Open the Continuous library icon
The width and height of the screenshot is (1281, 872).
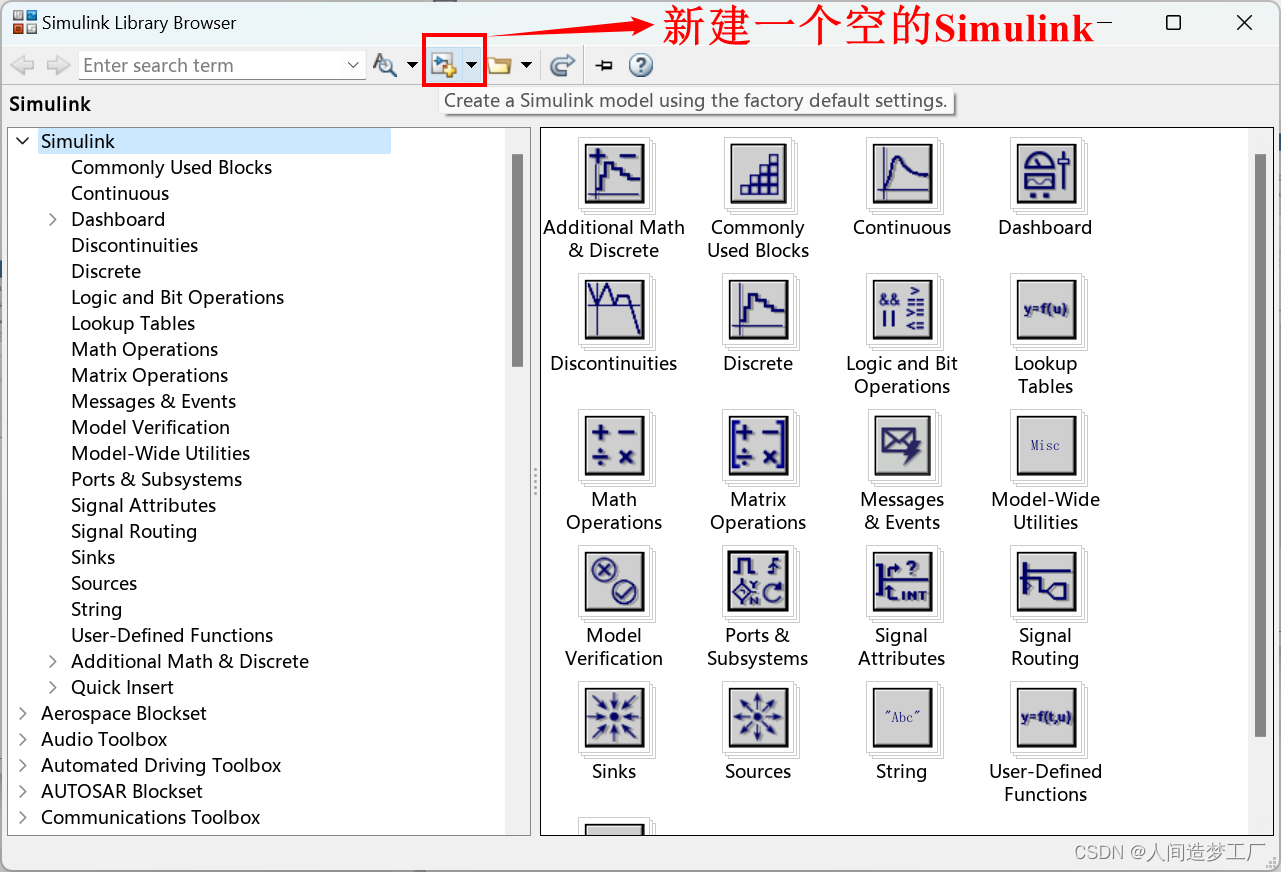(x=902, y=174)
